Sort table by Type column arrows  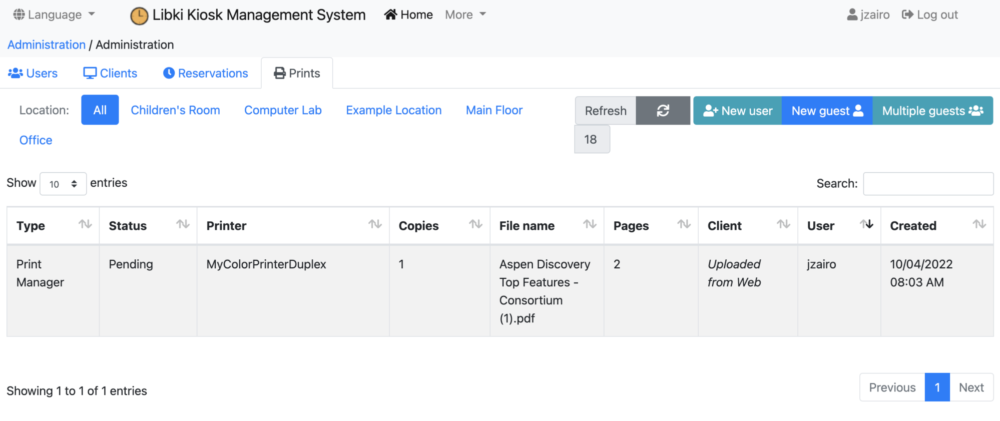click(x=85, y=225)
